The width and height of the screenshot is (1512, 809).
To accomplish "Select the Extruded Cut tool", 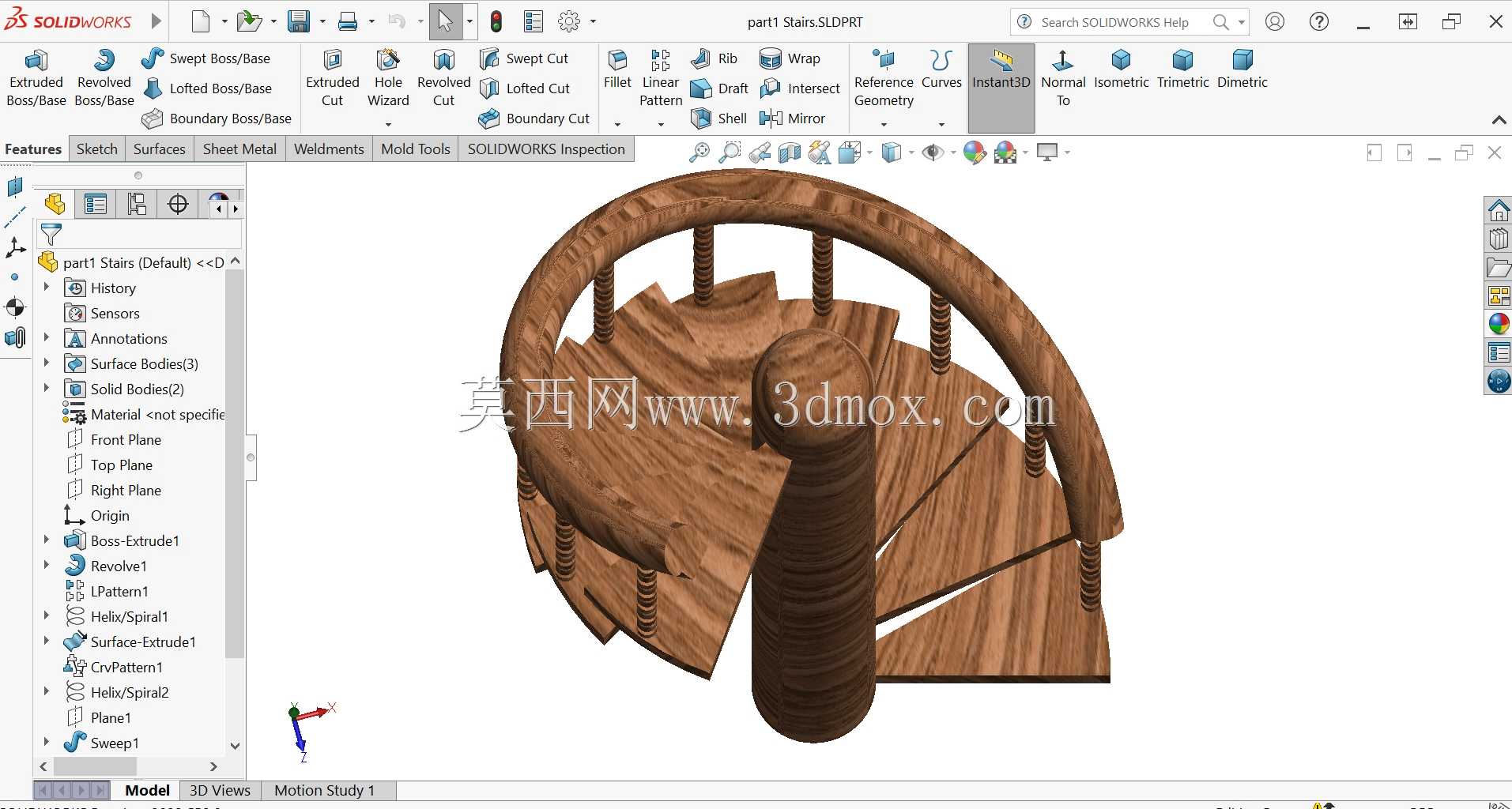I will pyautogui.click(x=333, y=78).
